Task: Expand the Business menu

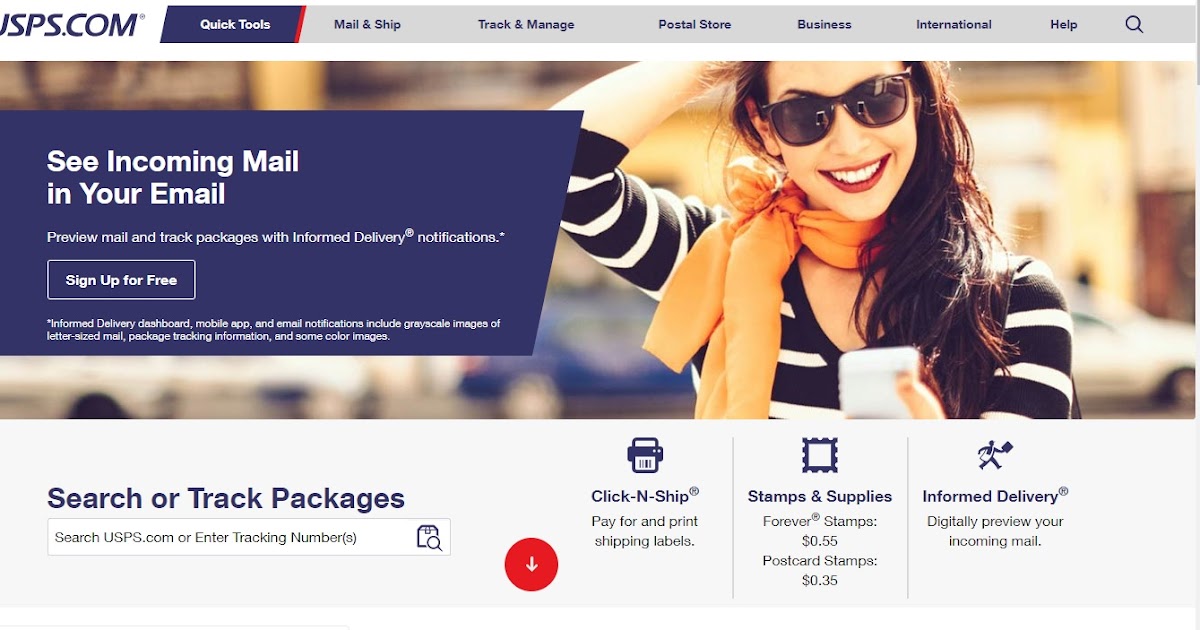Action: tap(825, 24)
